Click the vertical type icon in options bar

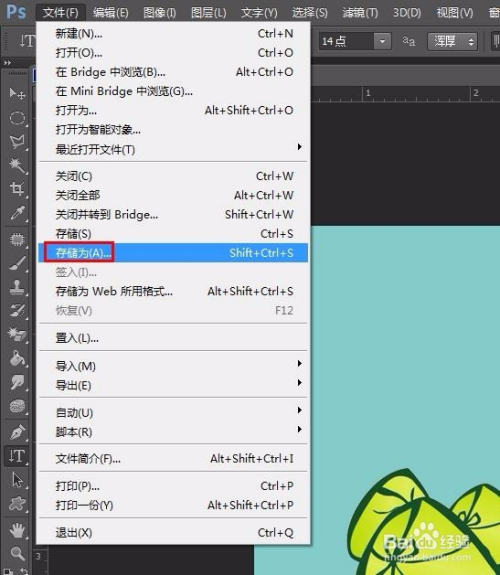pyautogui.click(x=27, y=41)
